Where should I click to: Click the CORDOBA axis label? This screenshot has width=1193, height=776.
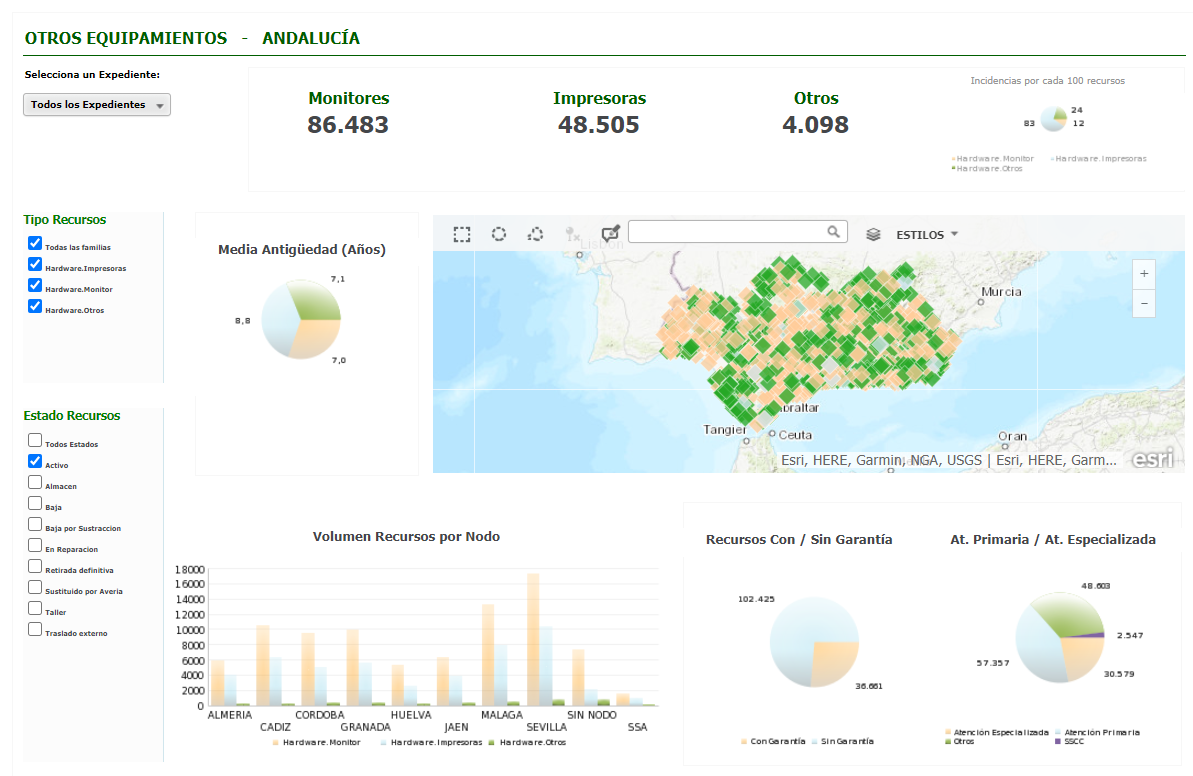pyautogui.click(x=320, y=715)
